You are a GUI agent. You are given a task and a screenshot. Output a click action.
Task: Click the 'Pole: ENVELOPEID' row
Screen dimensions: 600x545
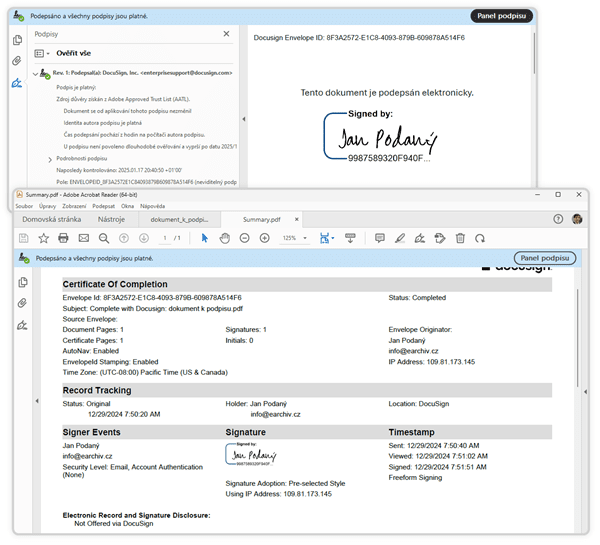pyautogui.click(x=147, y=183)
